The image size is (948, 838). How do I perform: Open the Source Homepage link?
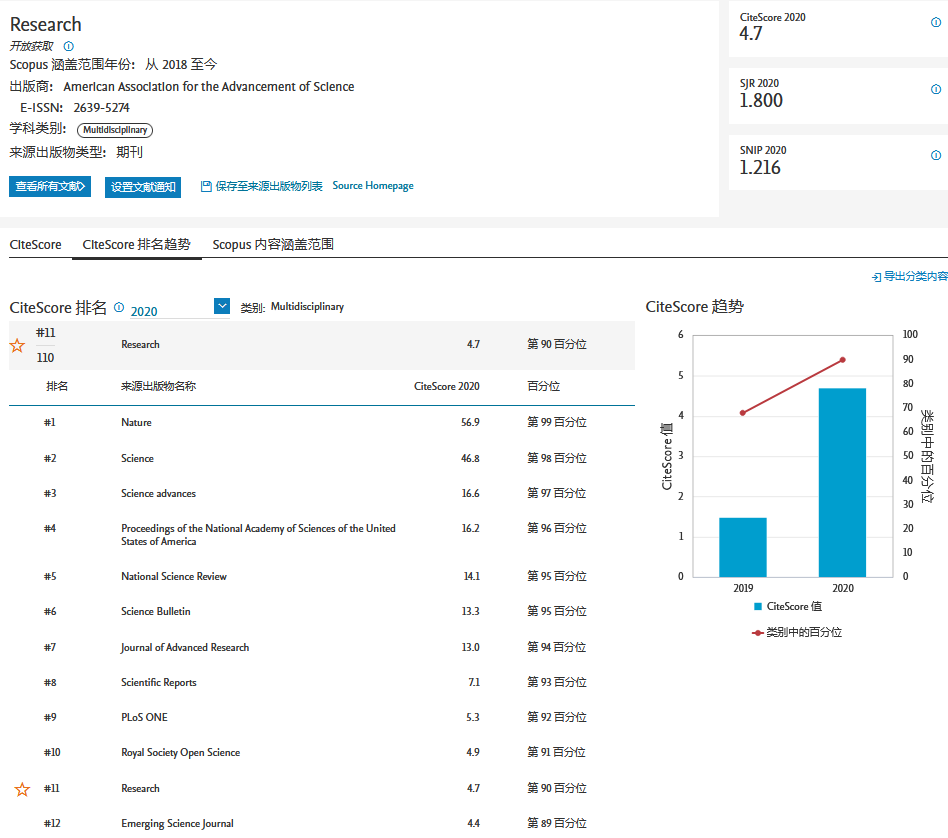tap(373, 186)
